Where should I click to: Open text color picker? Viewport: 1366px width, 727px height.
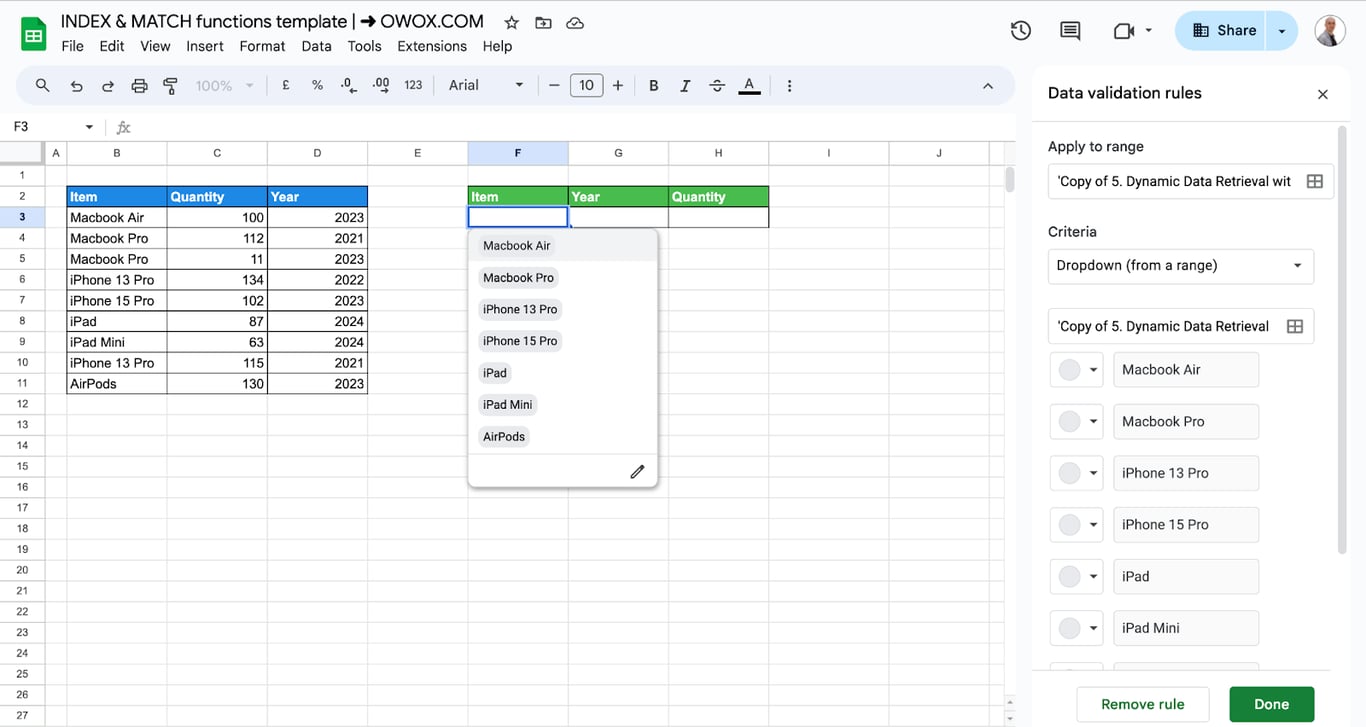pos(749,86)
